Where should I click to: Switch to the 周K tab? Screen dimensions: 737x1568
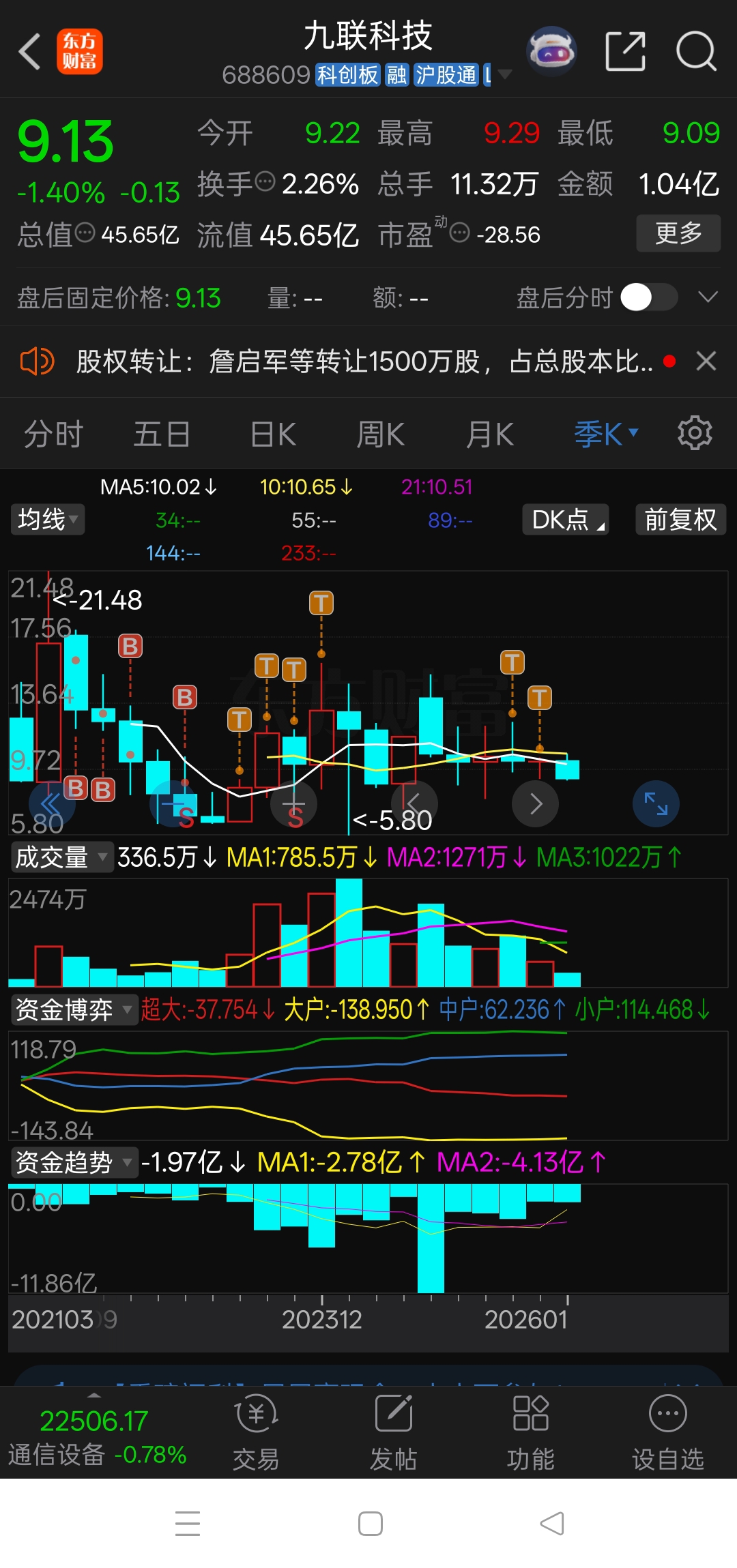(381, 434)
